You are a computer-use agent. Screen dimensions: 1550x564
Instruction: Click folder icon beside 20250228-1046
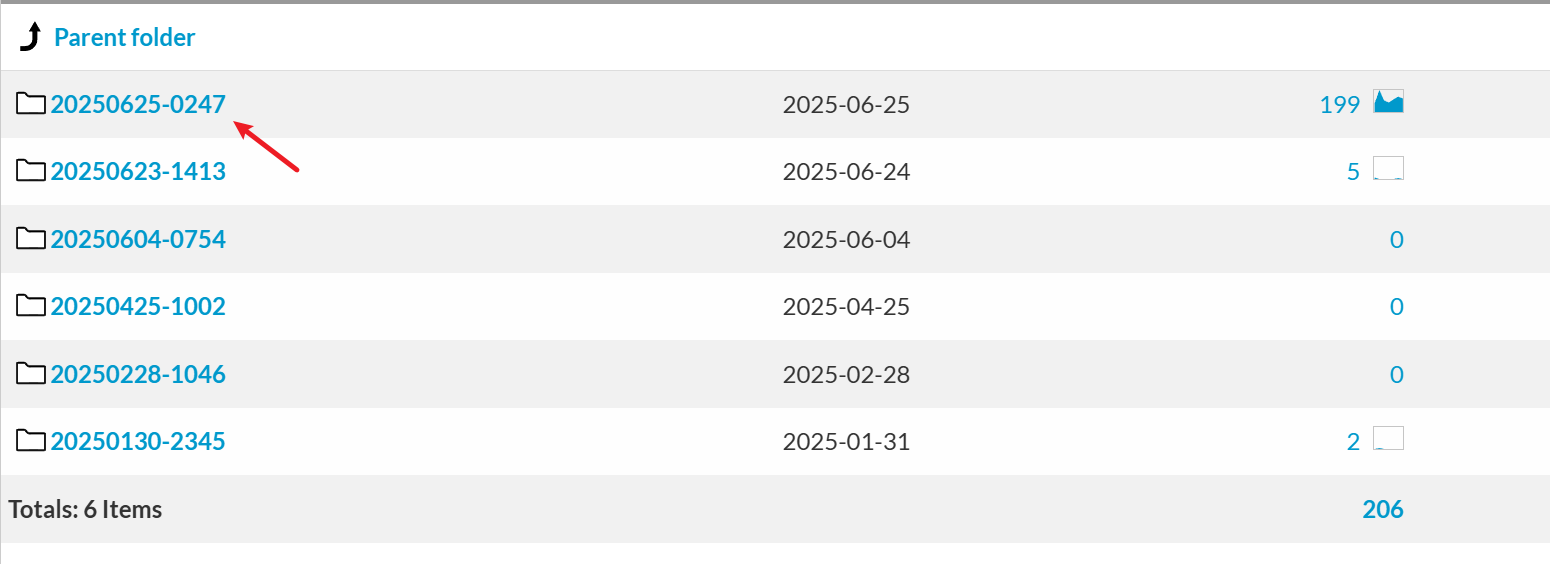pyautogui.click(x=31, y=374)
